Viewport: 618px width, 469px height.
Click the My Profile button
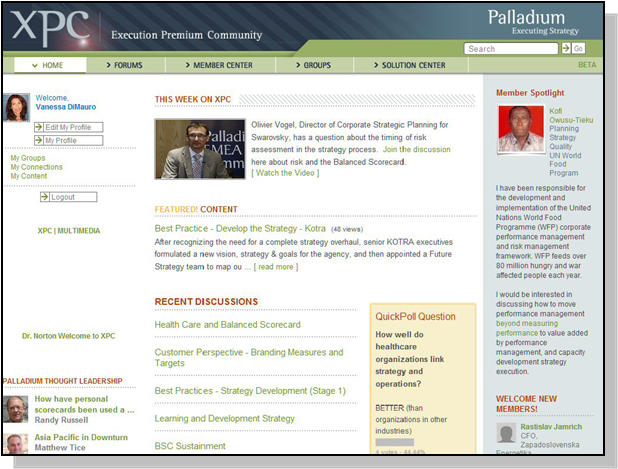click(x=69, y=140)
